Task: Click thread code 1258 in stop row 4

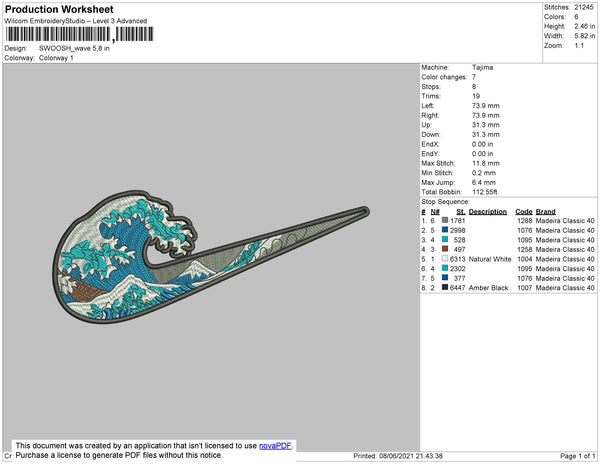Action: coord(525,249)
